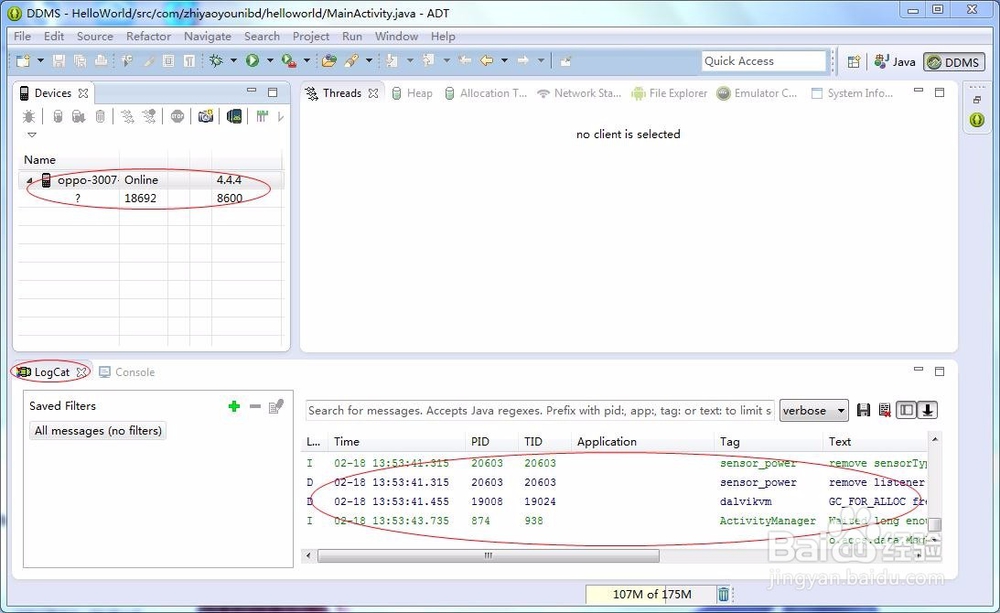Image resolution: width=1000 pixels, height=613 pixels.
Task: Click the Save toolbar icon
Action: click(59, 61)
